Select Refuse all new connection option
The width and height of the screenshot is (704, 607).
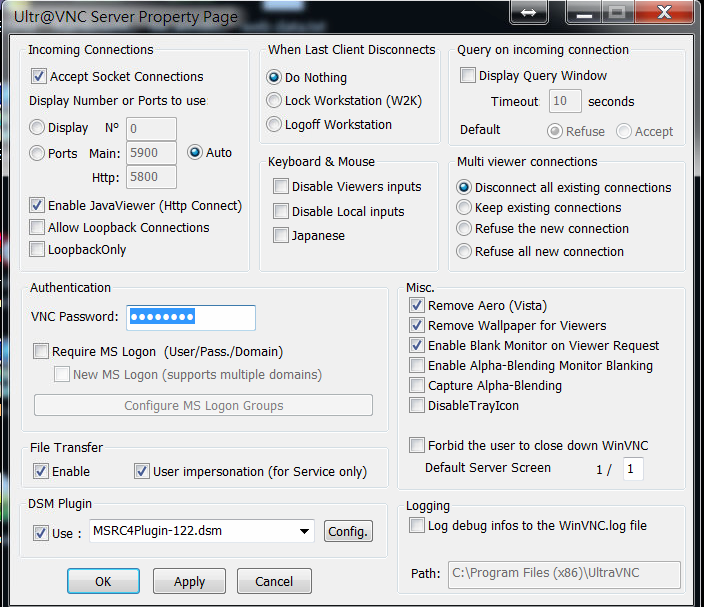click(x=464, y=252)
